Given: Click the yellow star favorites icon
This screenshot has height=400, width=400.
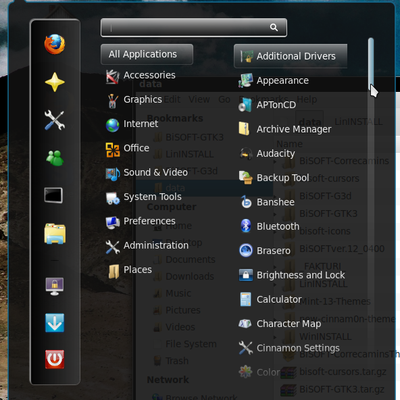Looking at the screenshot, I should pos(55,82).
